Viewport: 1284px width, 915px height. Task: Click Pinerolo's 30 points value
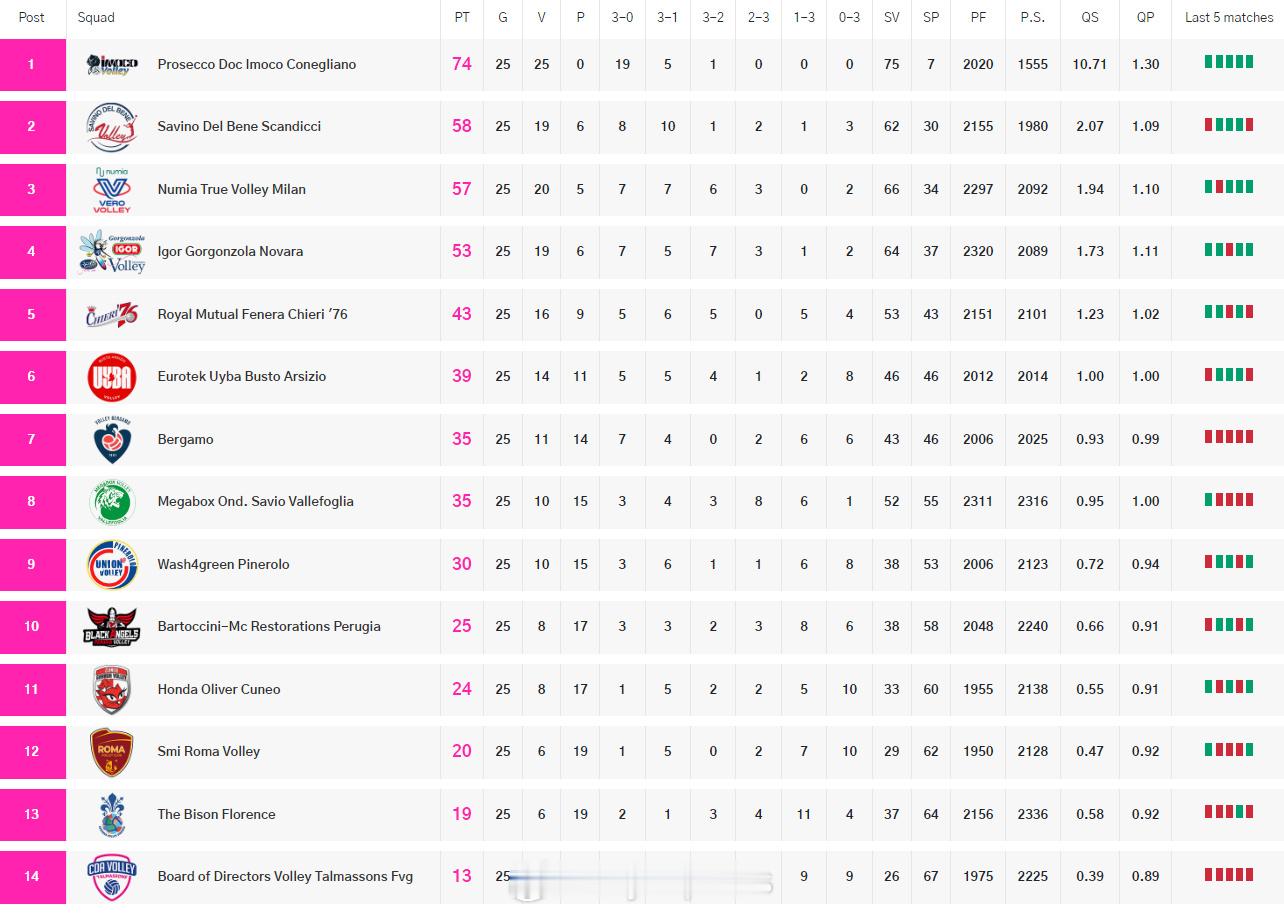pyautogui.click(x=461, y=564)
